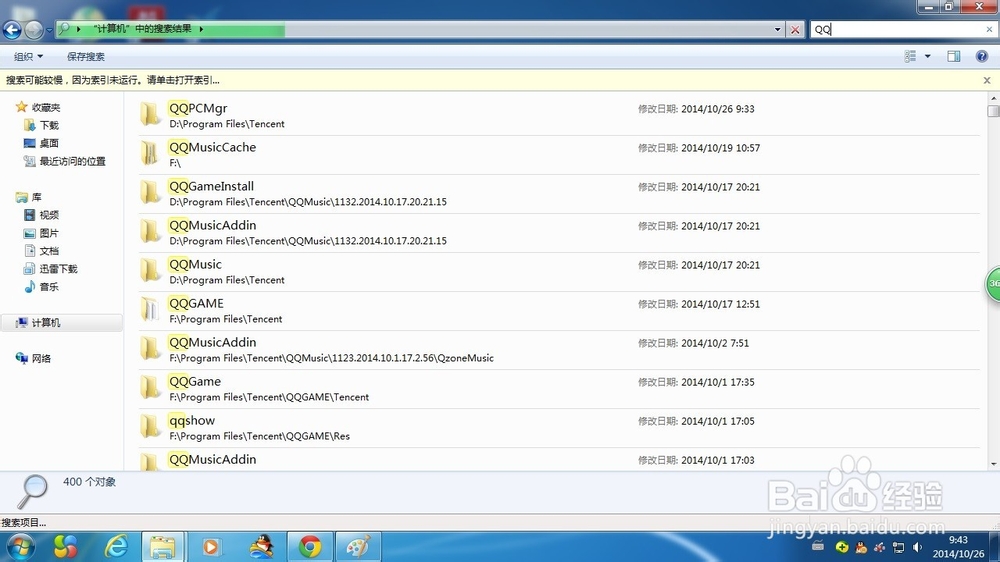The image size is (1000, 562).
Task: Open the 迅雷下载 library
Action: (50, 269)
